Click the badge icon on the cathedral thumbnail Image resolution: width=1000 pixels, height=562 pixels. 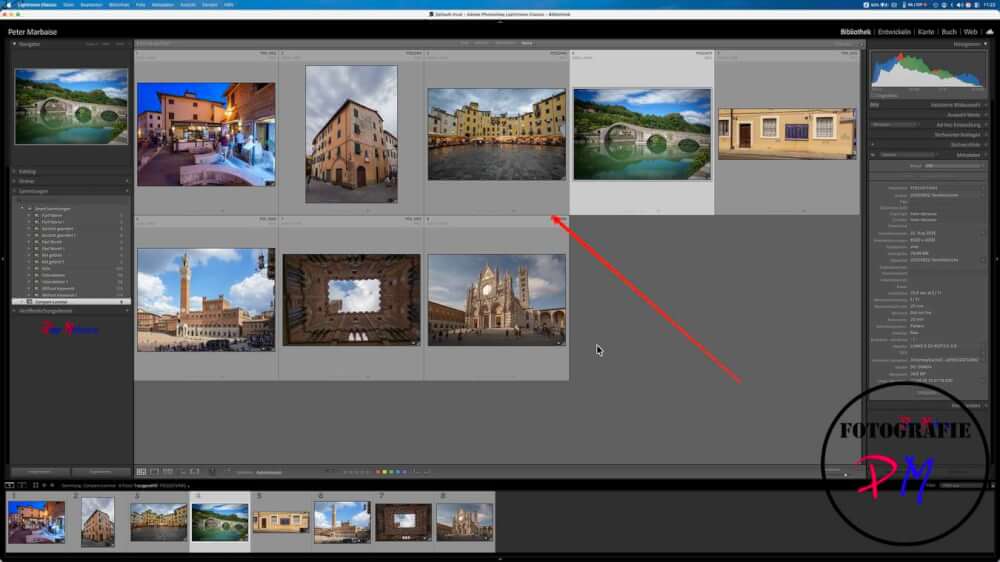click(x=559, y=343)
